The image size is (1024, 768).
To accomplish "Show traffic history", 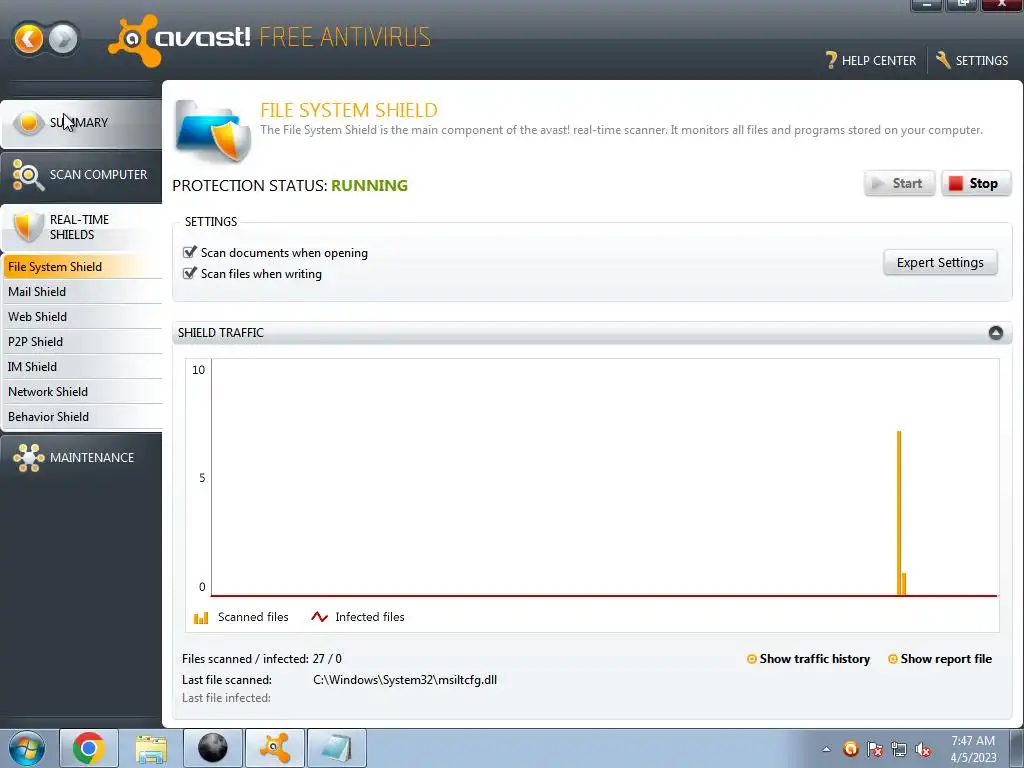I will (x=808, y=659).
